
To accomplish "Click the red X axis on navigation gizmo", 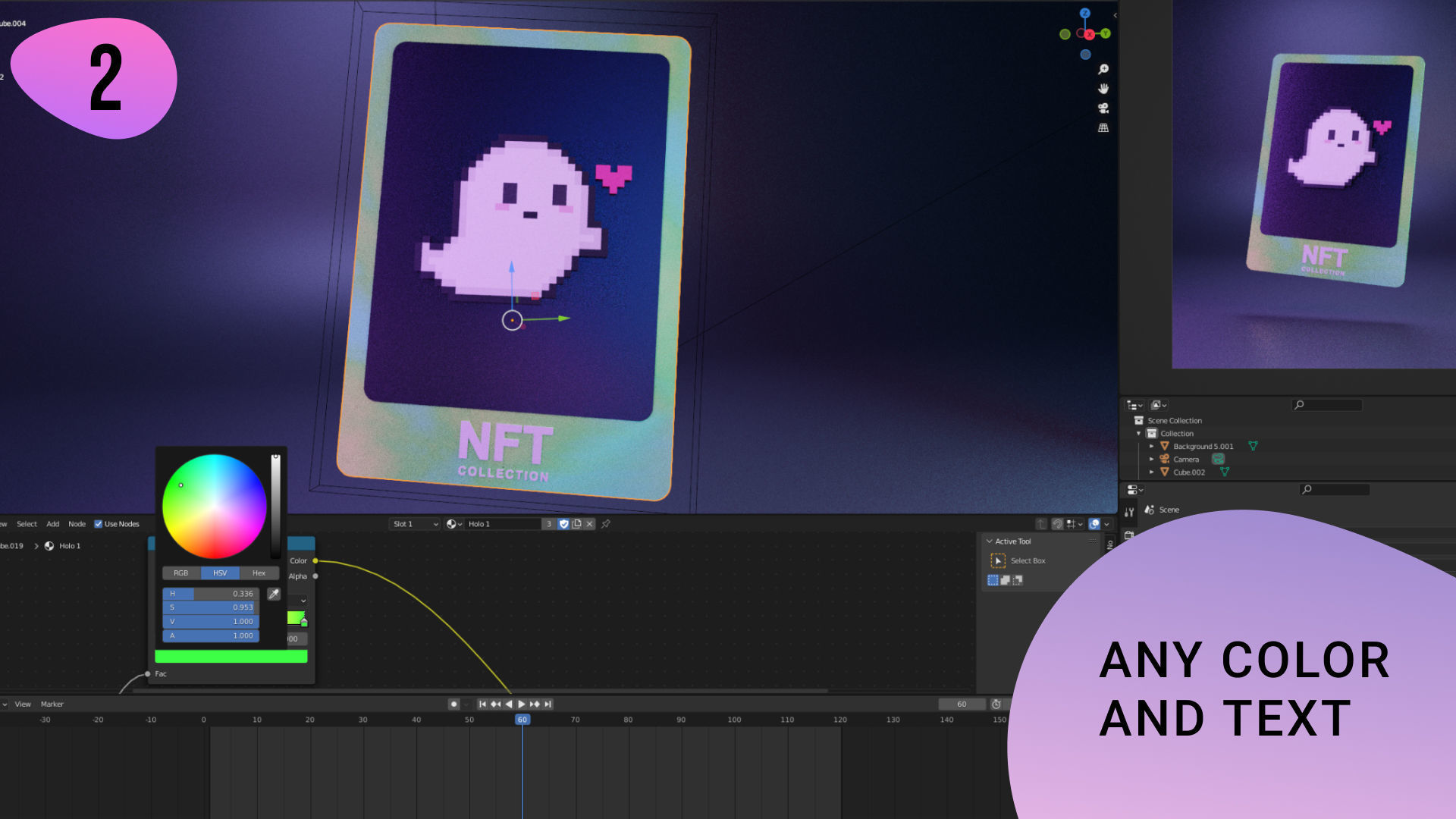I will click(1090, 34).
